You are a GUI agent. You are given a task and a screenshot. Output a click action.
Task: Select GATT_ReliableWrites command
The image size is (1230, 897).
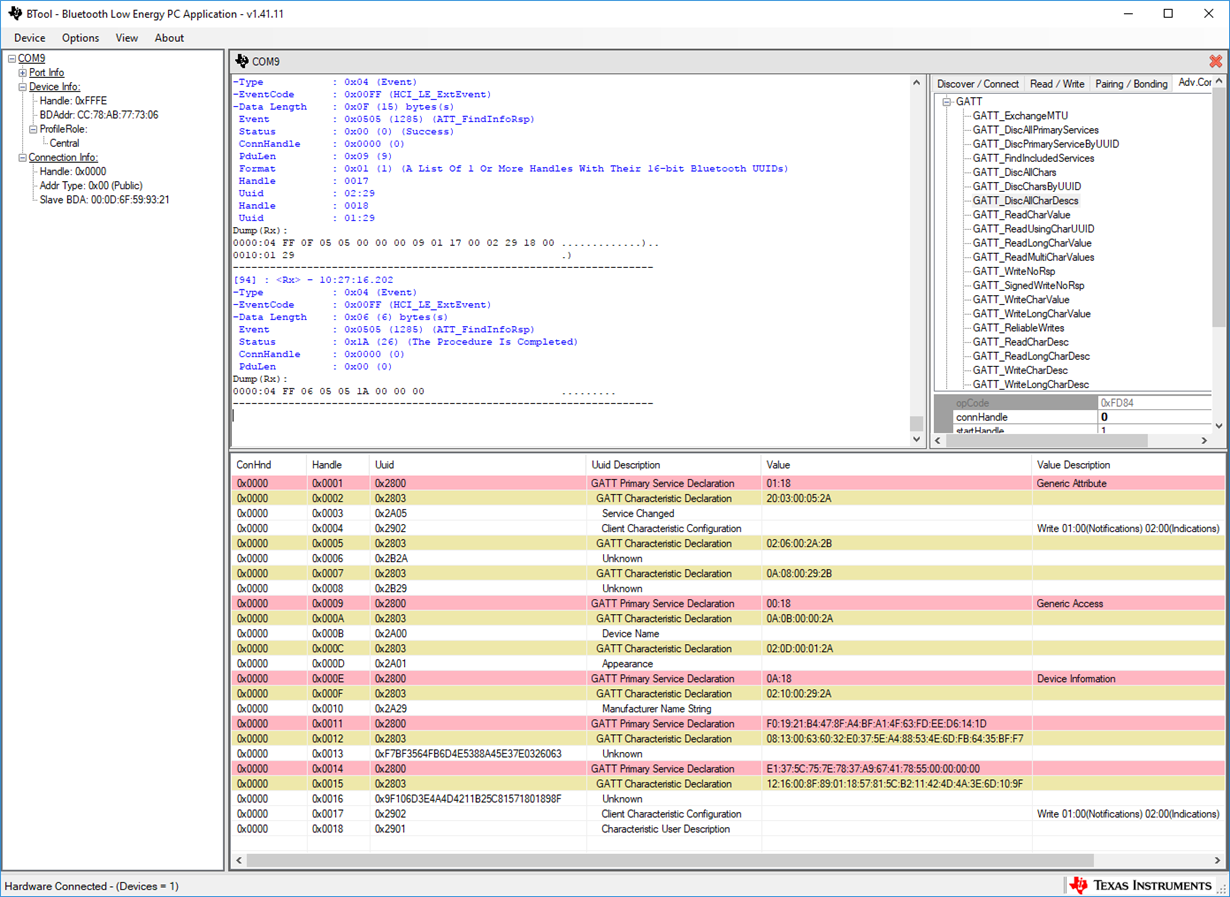tap(1018, 328)
